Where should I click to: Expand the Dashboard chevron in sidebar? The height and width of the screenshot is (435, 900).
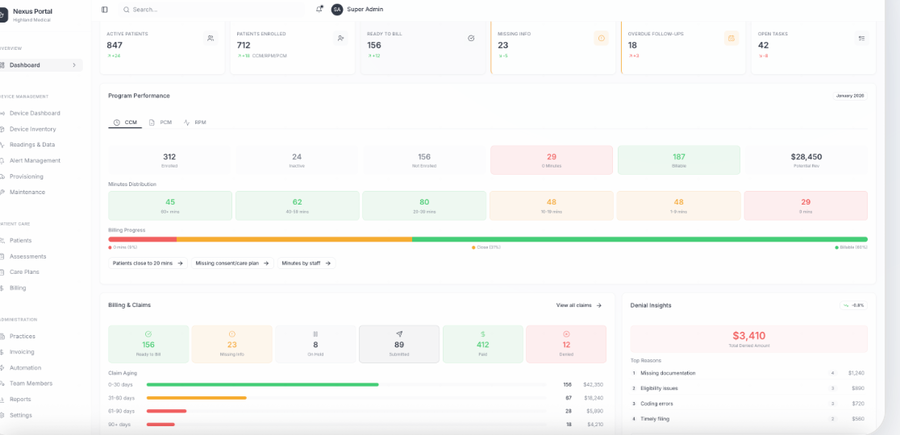(x=74, y=65)
